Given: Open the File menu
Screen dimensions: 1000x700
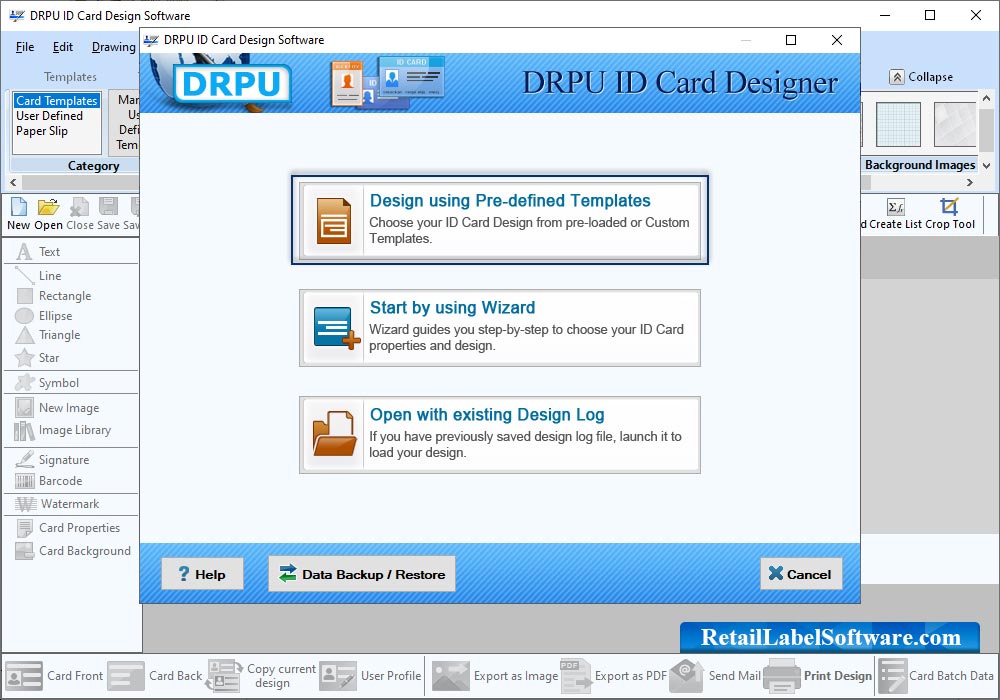Looking at the screenshot, I should pyautogui.click(x=25, y=47).
